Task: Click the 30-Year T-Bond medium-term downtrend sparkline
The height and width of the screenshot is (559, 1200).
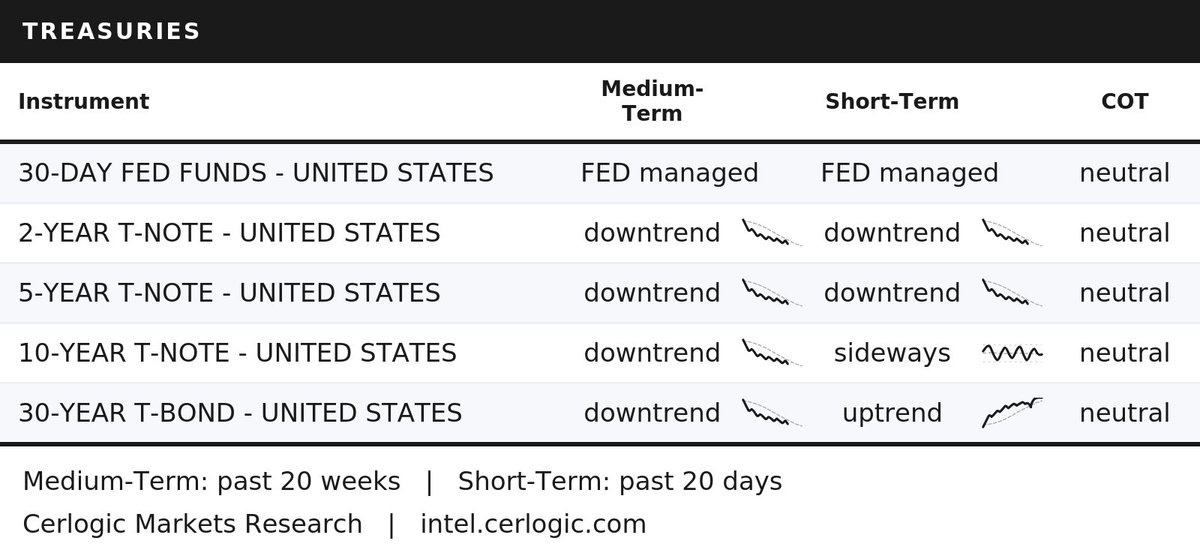Action: pyautogui.click(x=772, y=413)
